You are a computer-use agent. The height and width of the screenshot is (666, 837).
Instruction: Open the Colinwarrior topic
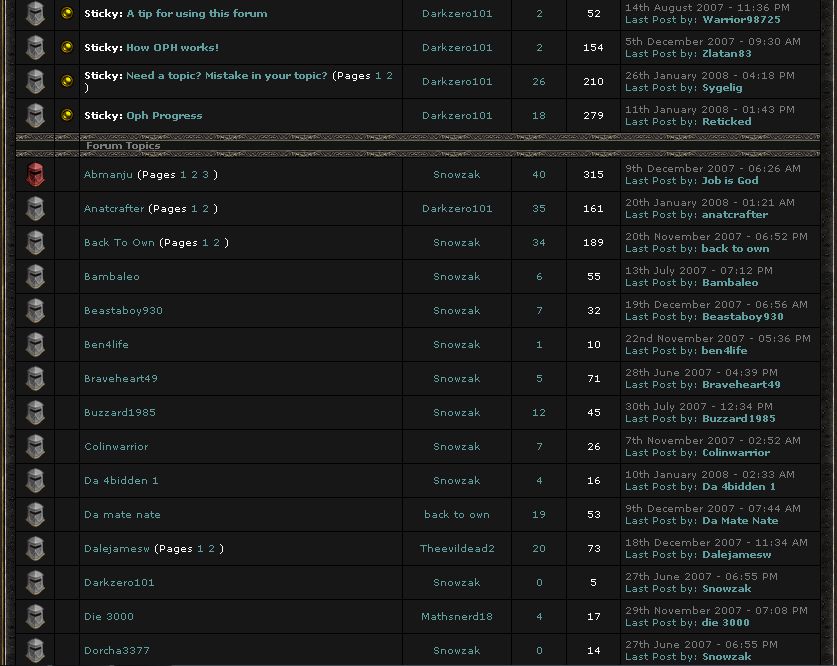116,446
